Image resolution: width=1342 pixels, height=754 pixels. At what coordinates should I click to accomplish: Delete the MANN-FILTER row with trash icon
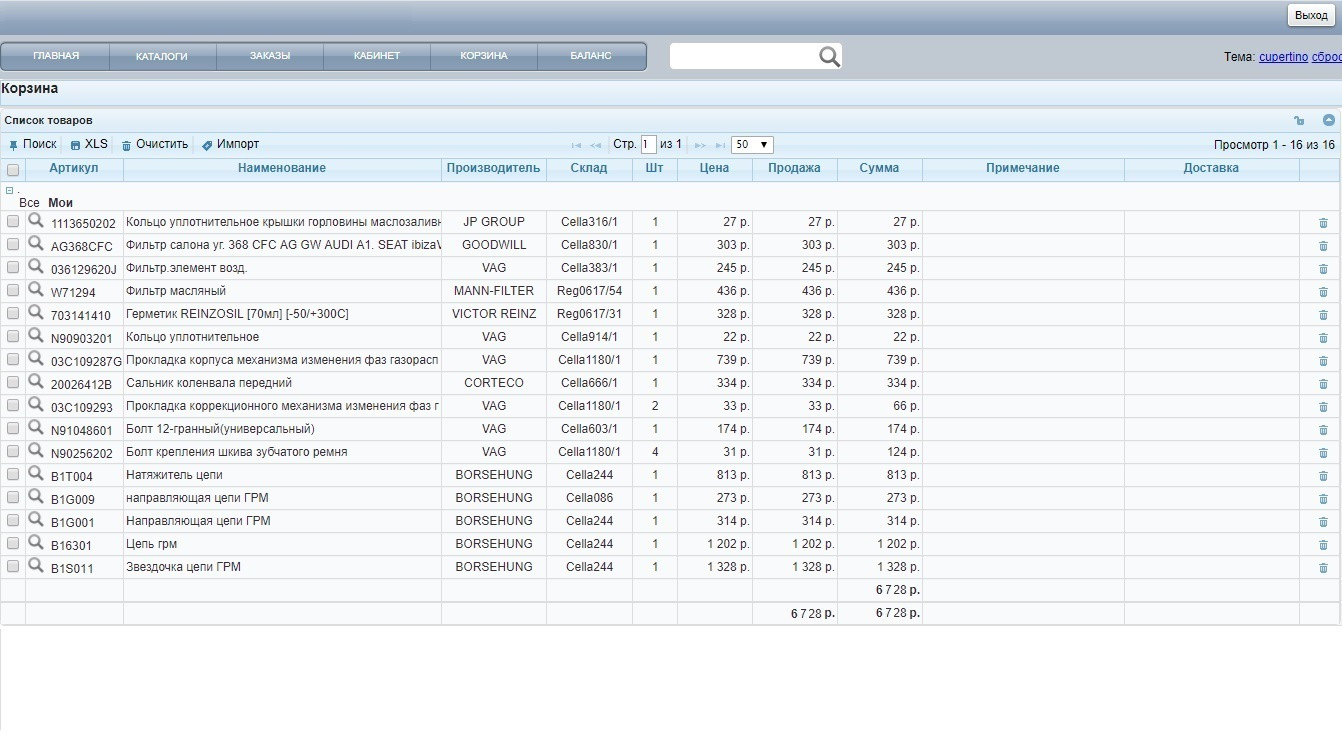(1323, 292)
